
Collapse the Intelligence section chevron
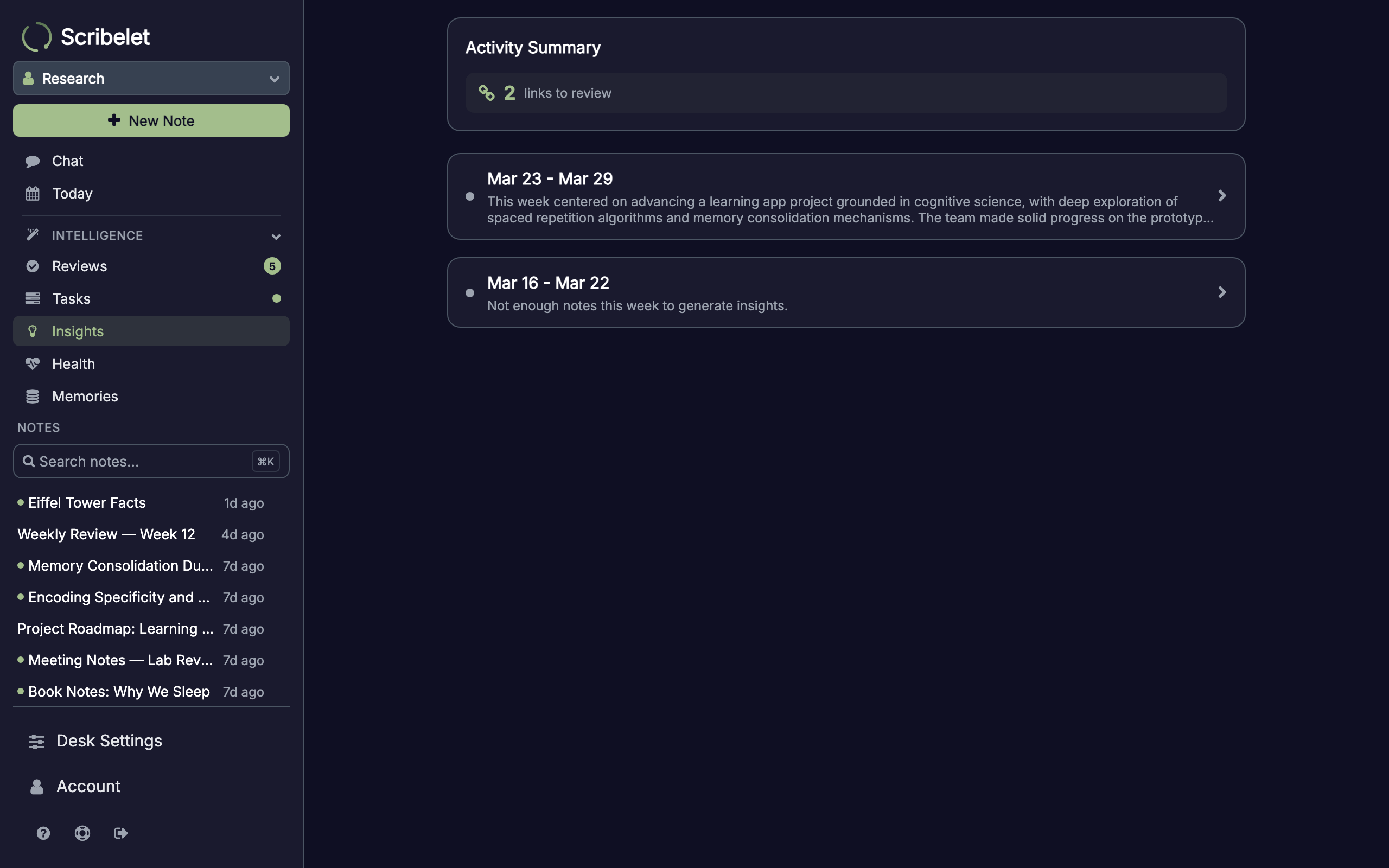click(276, 237)
